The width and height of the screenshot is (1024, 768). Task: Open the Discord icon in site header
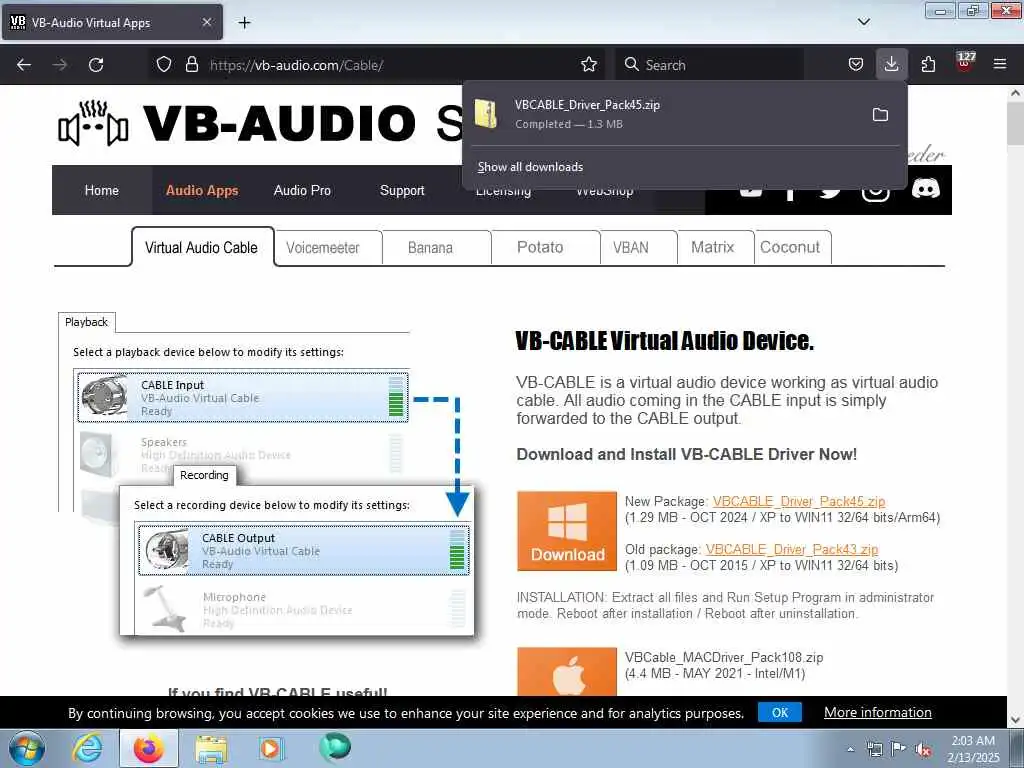[x=925, y=189]
